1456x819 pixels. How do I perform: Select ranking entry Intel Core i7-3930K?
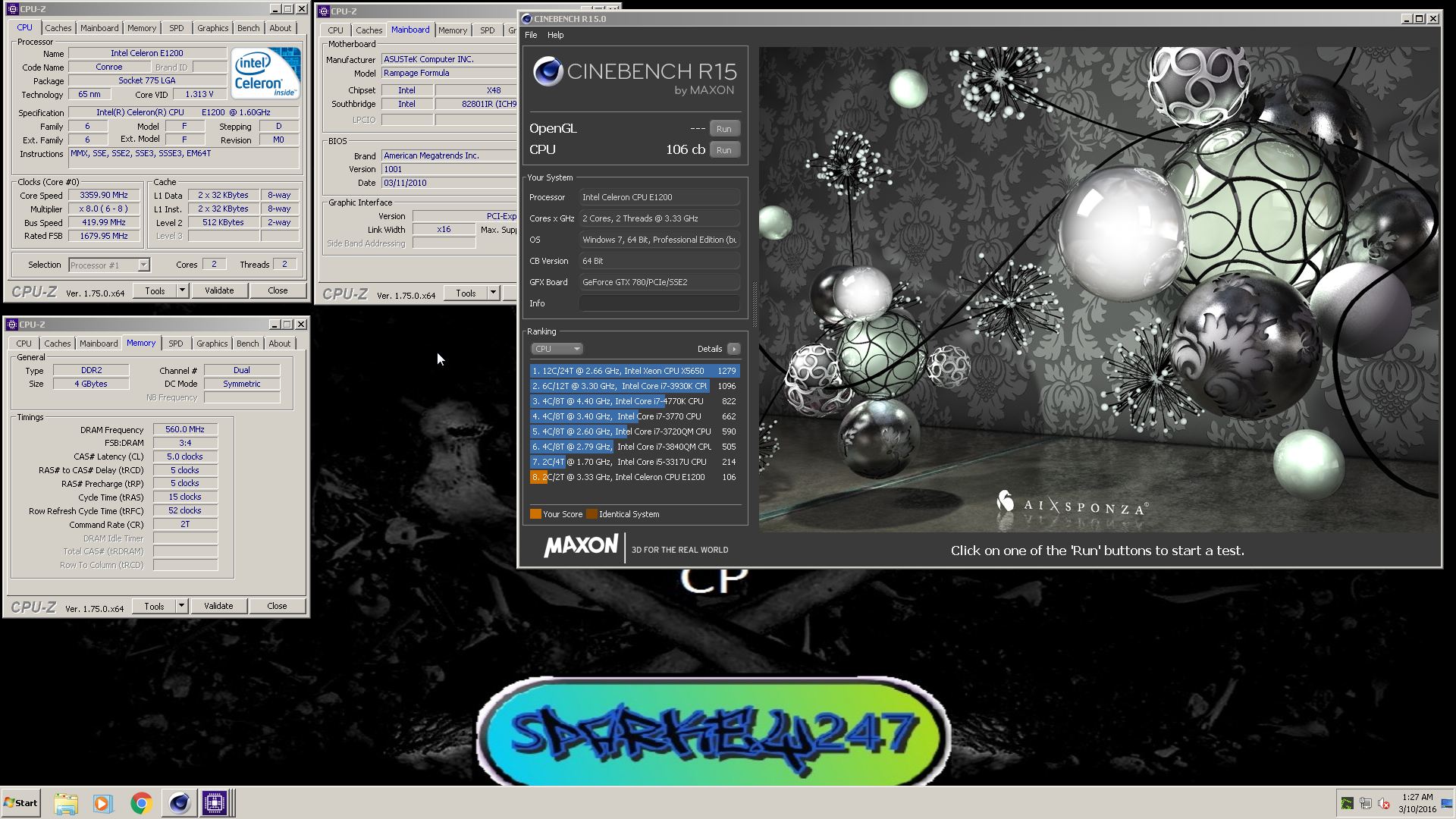(635, 386)
